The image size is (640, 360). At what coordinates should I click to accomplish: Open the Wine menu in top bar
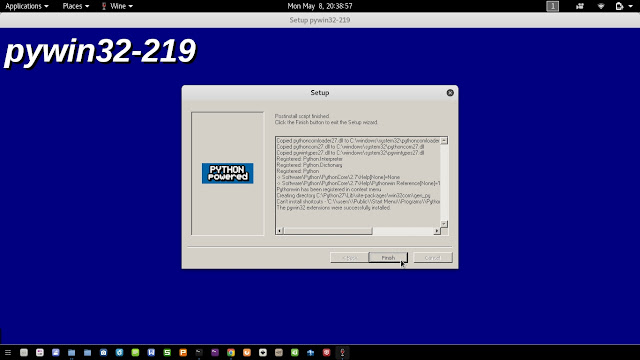pyautogui.click(x=117, y=6)
